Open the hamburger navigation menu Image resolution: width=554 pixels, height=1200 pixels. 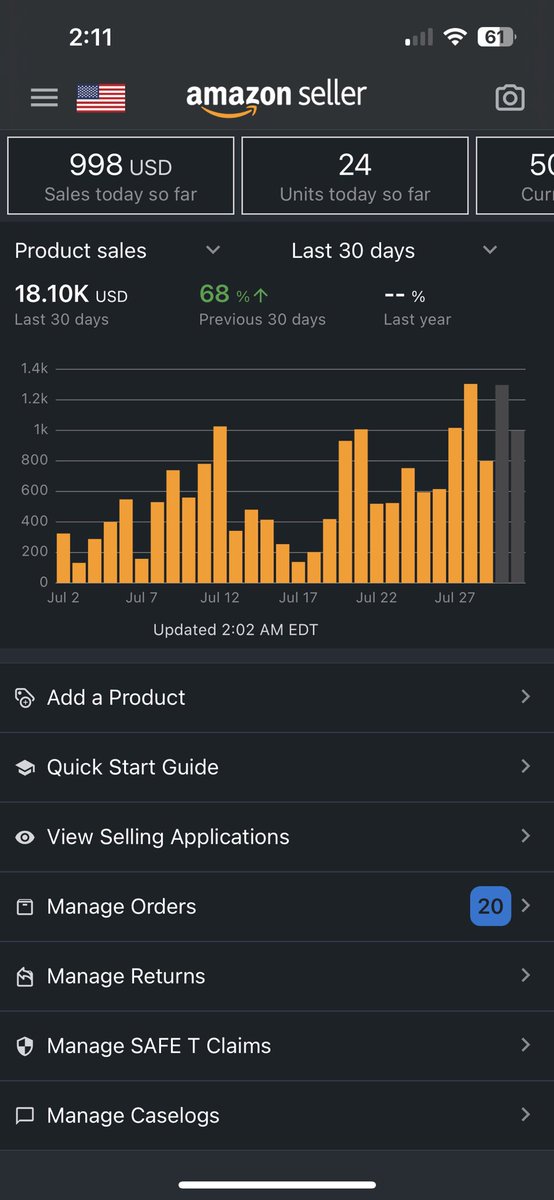click(x=44, y=98)
